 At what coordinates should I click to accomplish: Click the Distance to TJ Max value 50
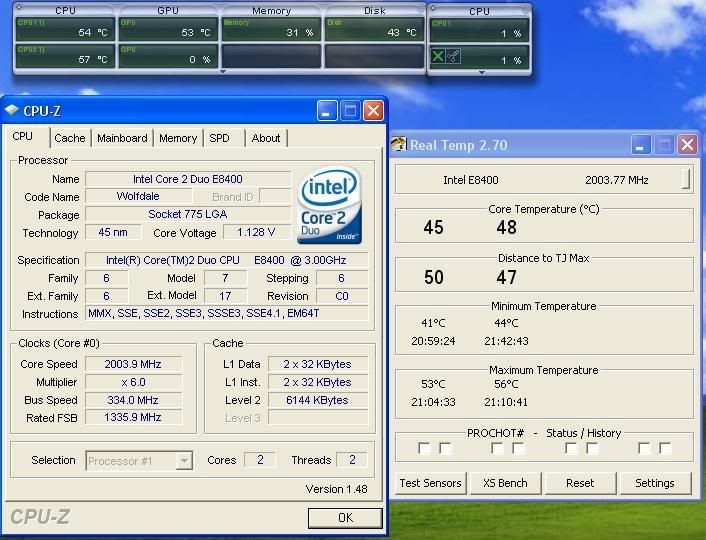point(434,277)
